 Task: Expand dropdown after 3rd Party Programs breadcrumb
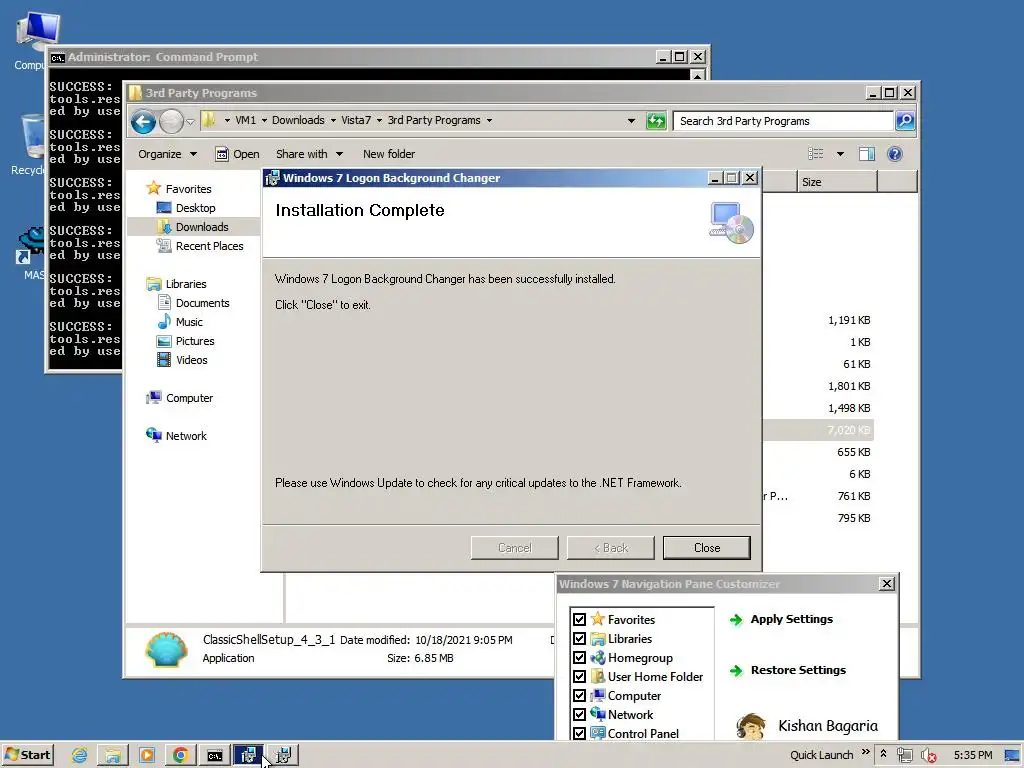489,120
